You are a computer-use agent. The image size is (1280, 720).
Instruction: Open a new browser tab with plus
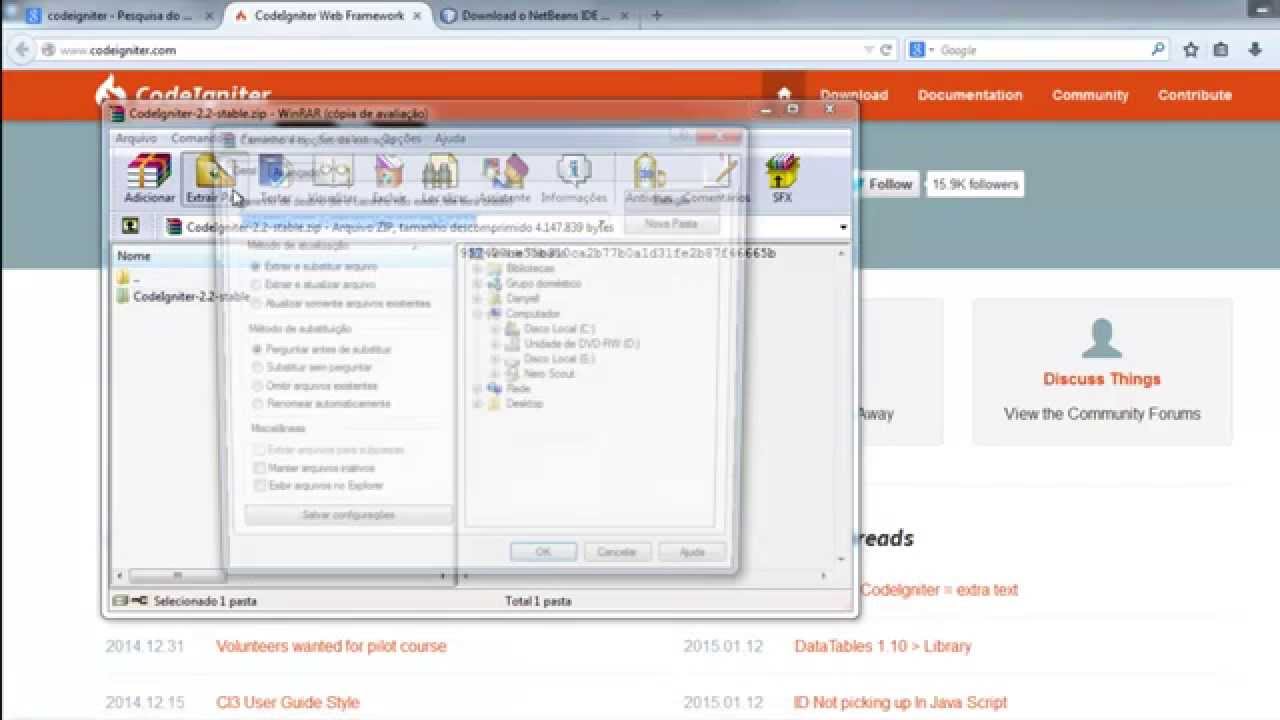[x=657, y=15]
